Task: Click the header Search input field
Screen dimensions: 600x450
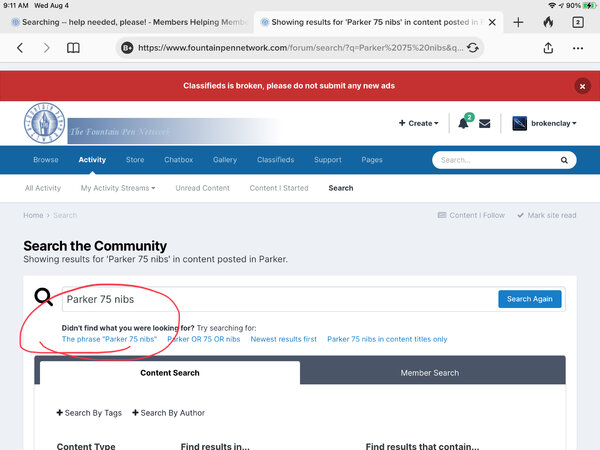Action: tap(497, 160)
